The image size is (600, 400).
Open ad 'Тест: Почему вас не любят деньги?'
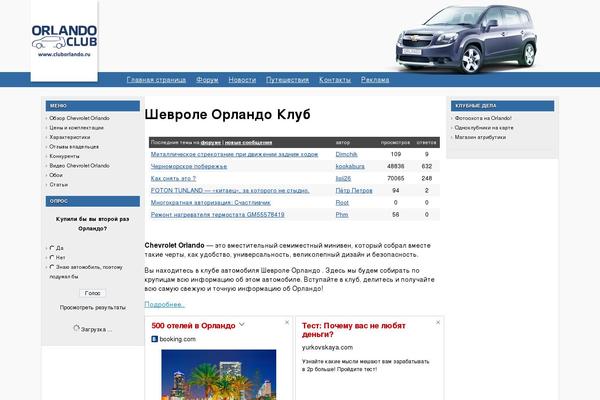tap(354, 330)
